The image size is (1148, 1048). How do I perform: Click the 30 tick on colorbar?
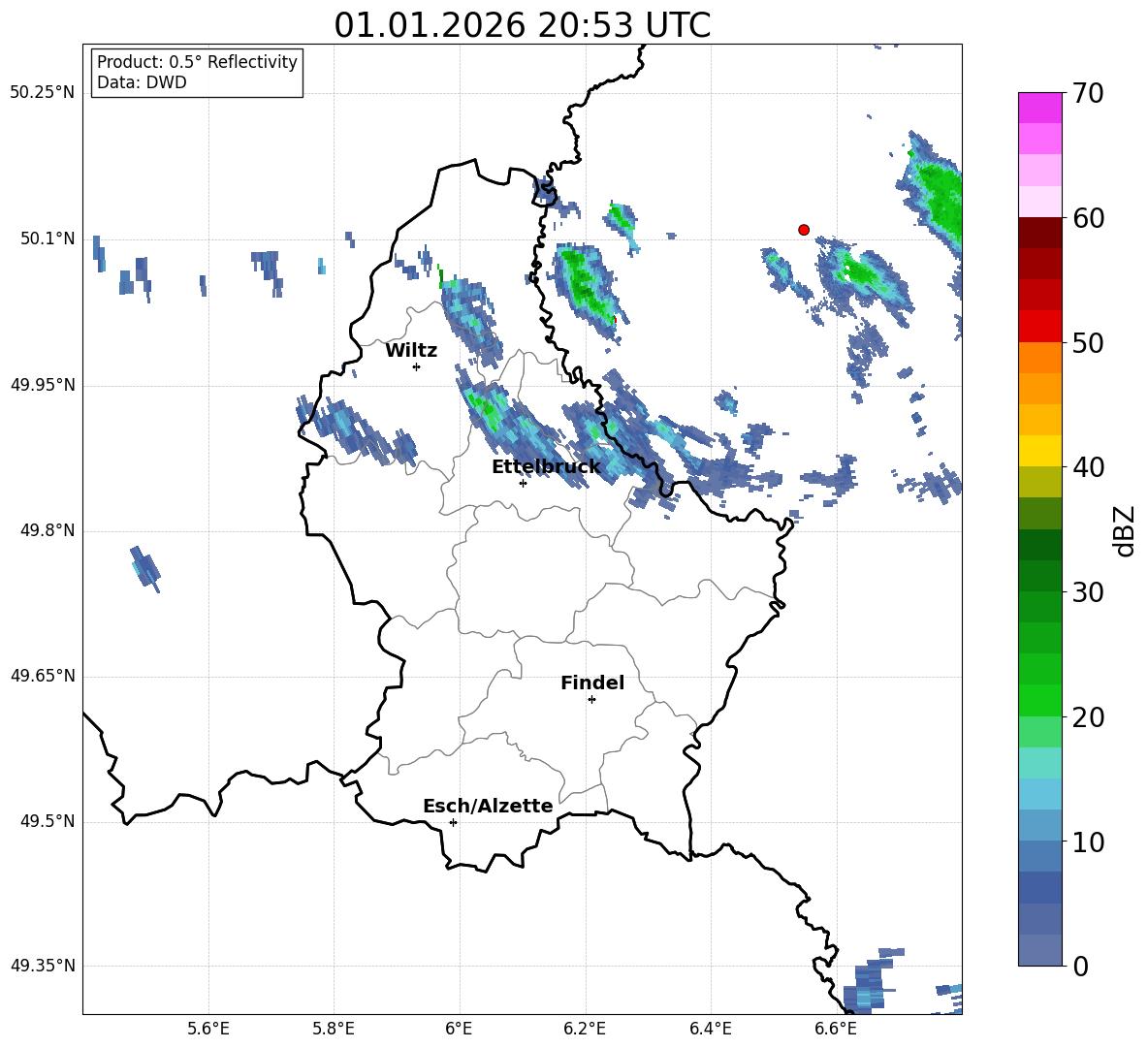pyautogui.click(x=1088, y=592)
